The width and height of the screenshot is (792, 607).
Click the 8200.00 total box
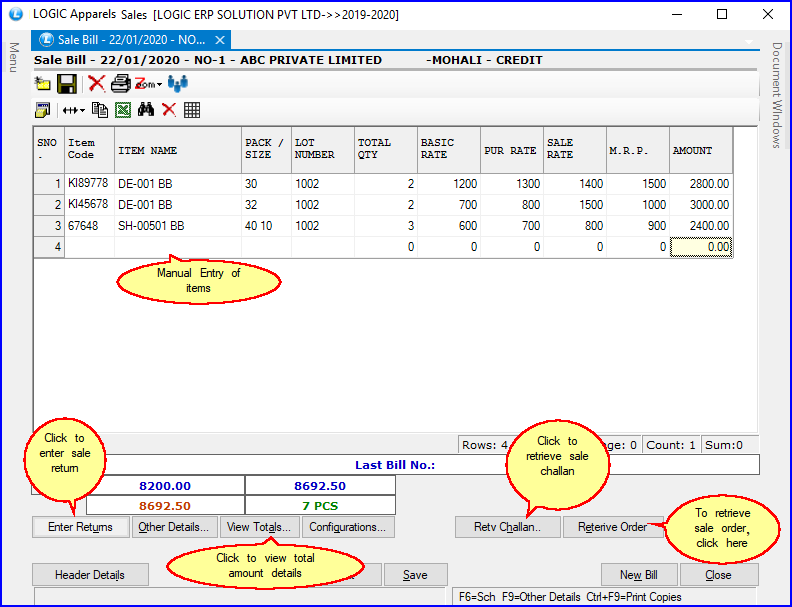165,486
